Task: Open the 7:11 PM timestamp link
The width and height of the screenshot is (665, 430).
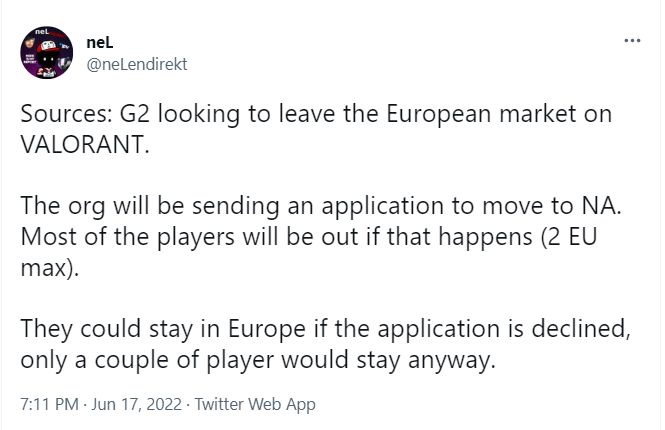Action: click(49, 404)
